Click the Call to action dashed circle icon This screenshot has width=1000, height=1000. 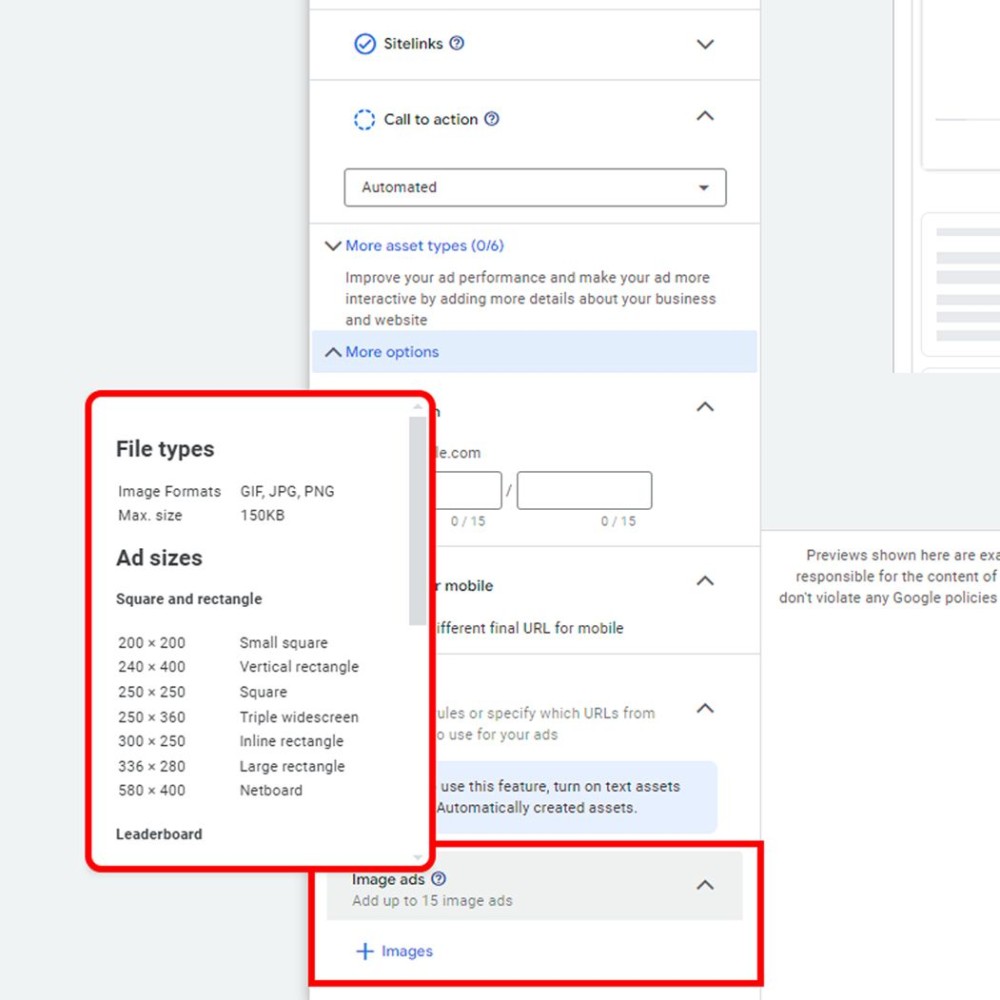click(x=365, y=119)
